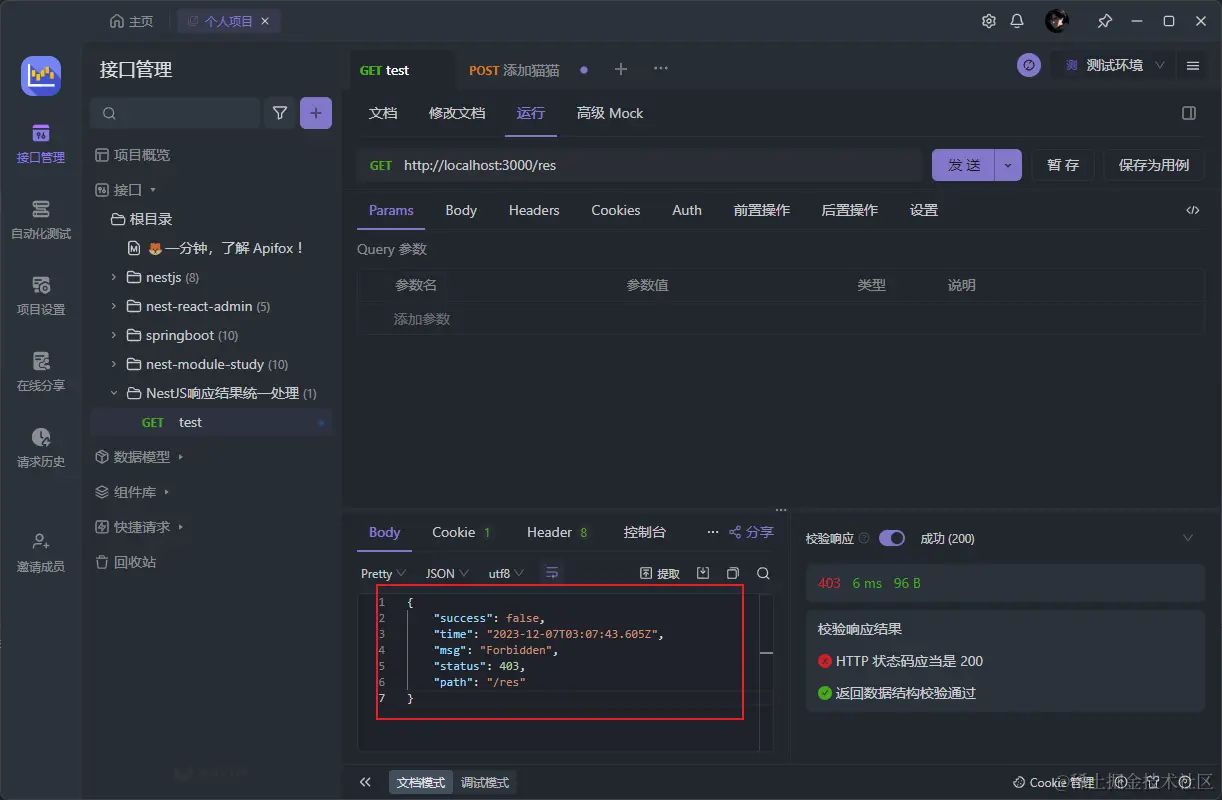Open the Cookies request tab
This screenshot has height=800, width=1222.
tap(616, 210)
